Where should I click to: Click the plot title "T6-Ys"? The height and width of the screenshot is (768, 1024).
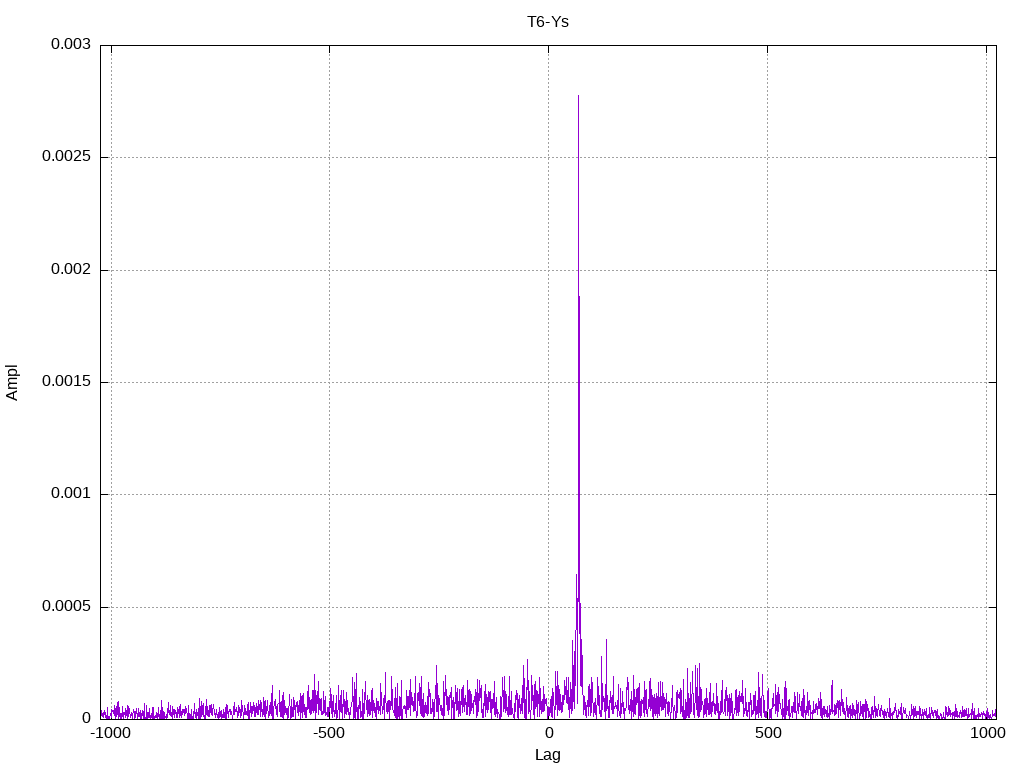click(x=548, y=22)
